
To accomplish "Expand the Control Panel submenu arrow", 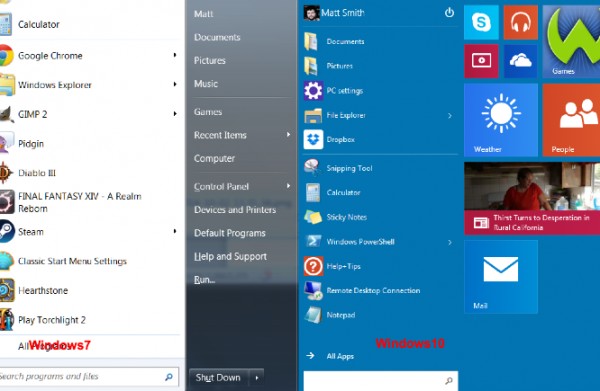I will tap(288, 186).
